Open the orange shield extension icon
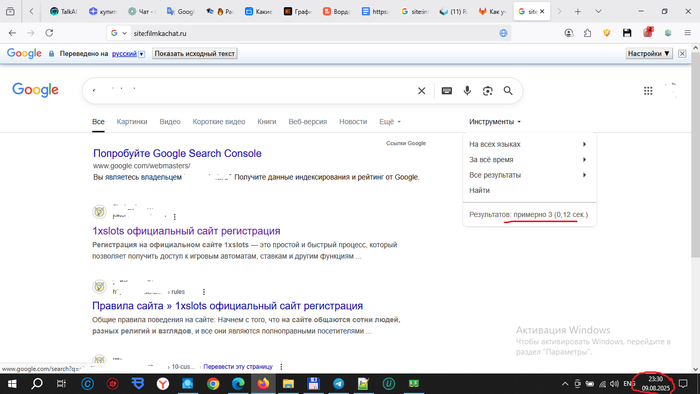The height and width of the screenshot is (394, 700). pyautogui.click(x=607, y=33)
